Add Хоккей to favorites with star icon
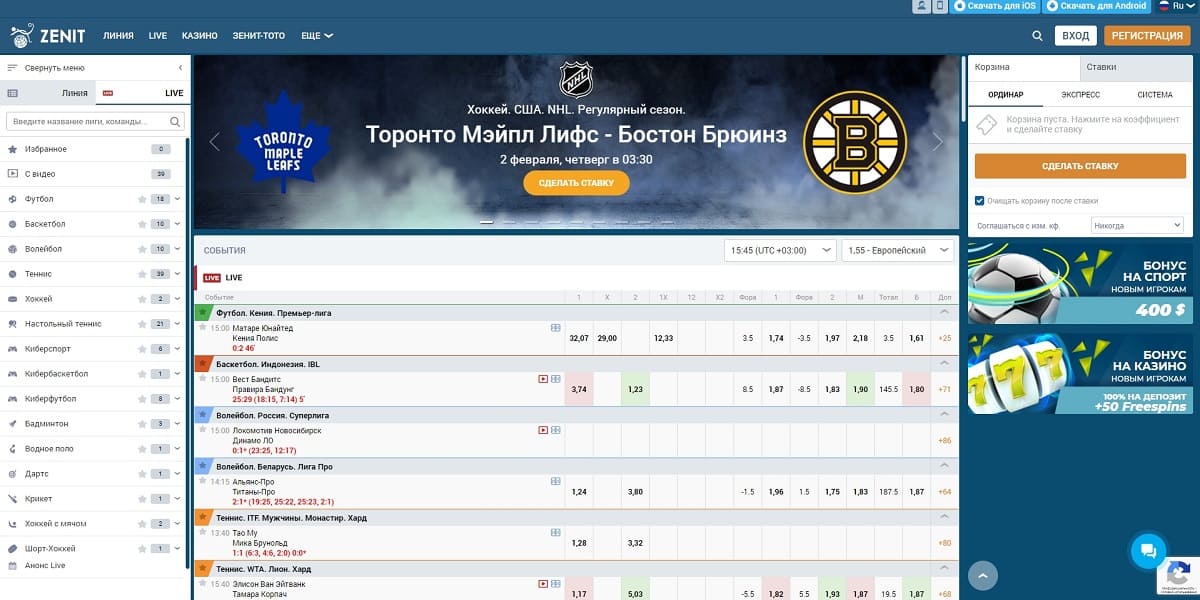The image size is (1200, 600). click(142, 299)
